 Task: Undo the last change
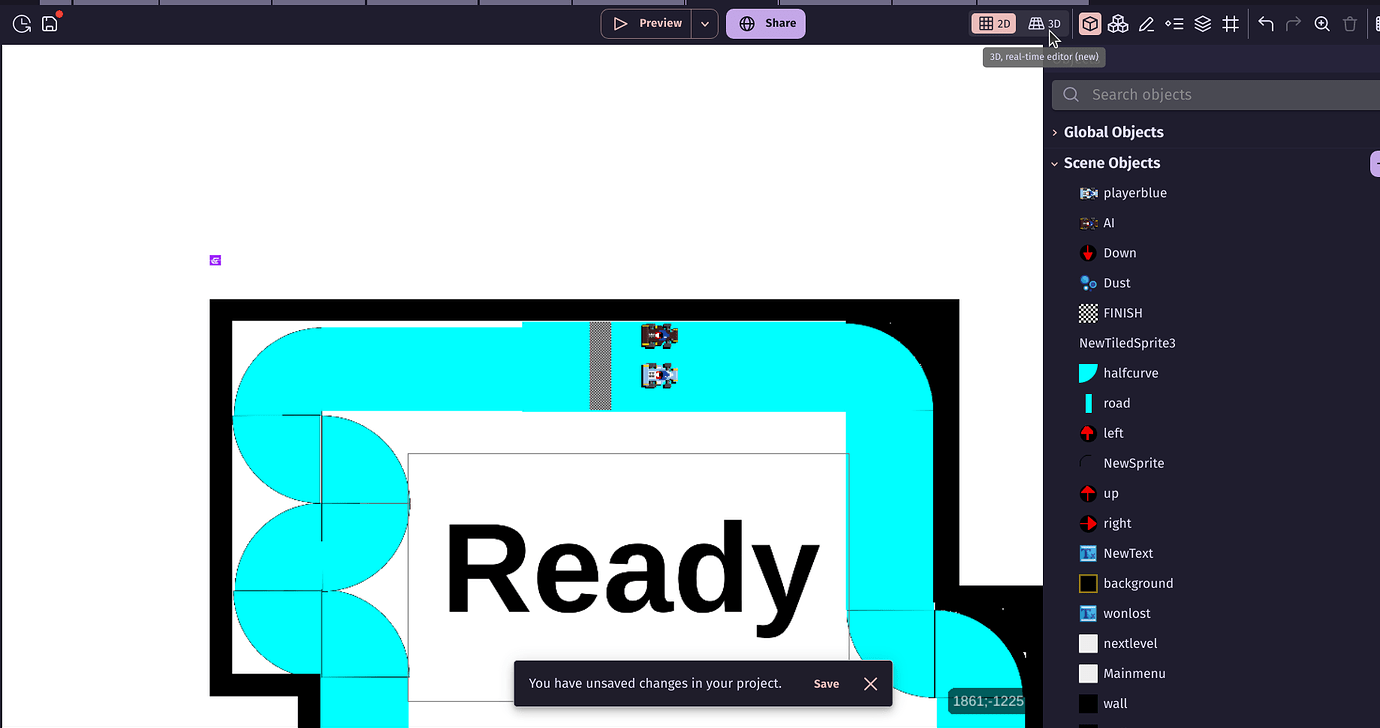point(1266,24)
